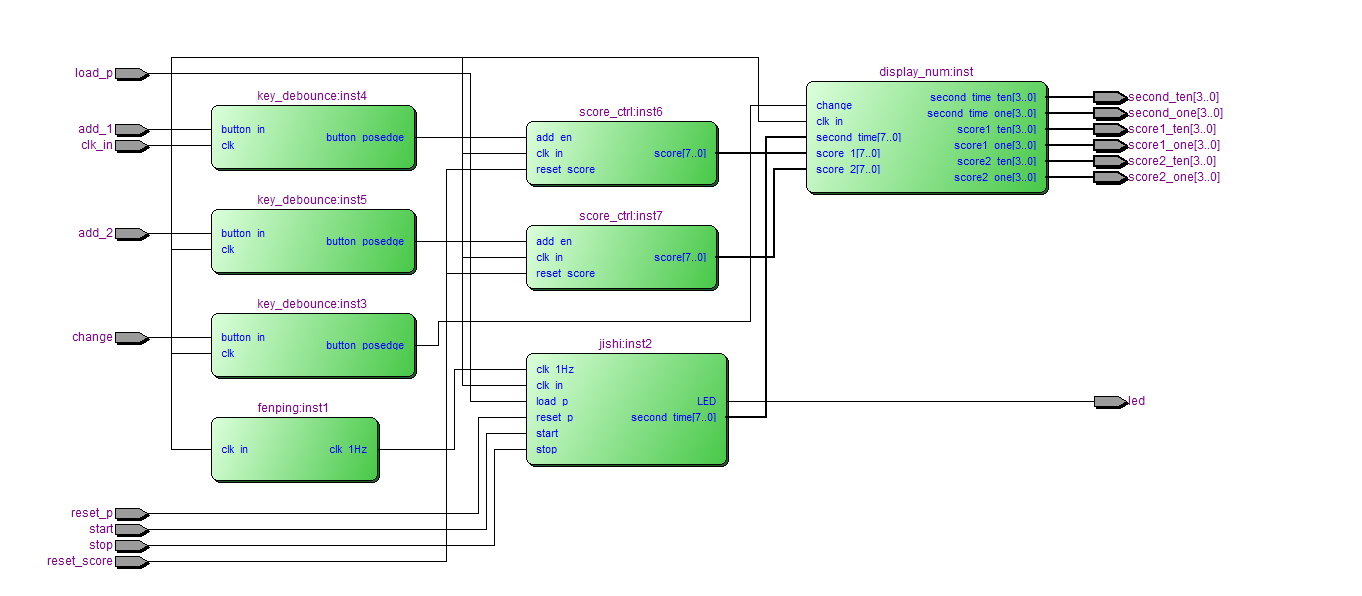The image size is (1362, 596).
Task: Select the reset_p input pin
Action: 132,514
